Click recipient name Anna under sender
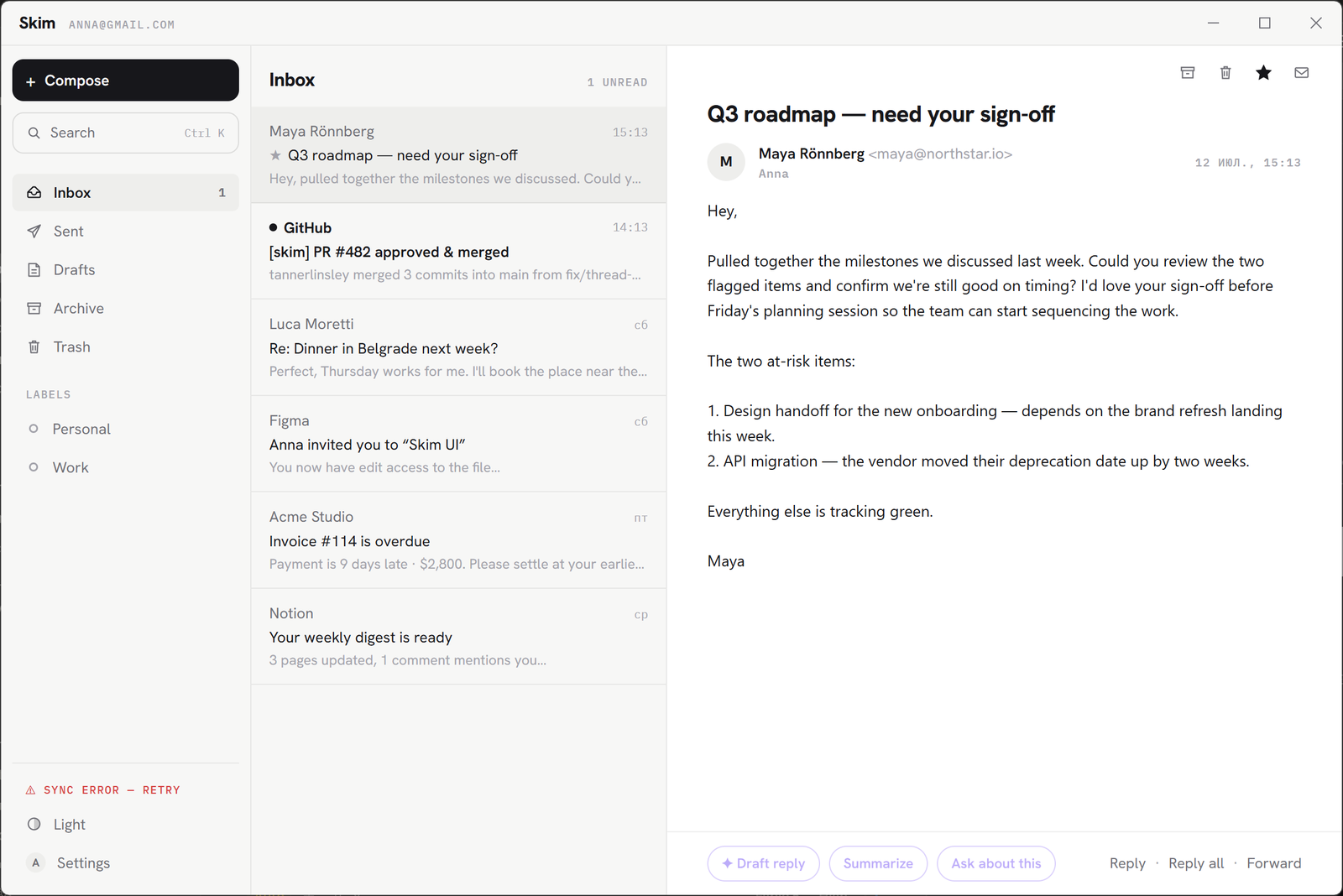The height and width of the screenshot is (896, 1343). pos(773,174)
